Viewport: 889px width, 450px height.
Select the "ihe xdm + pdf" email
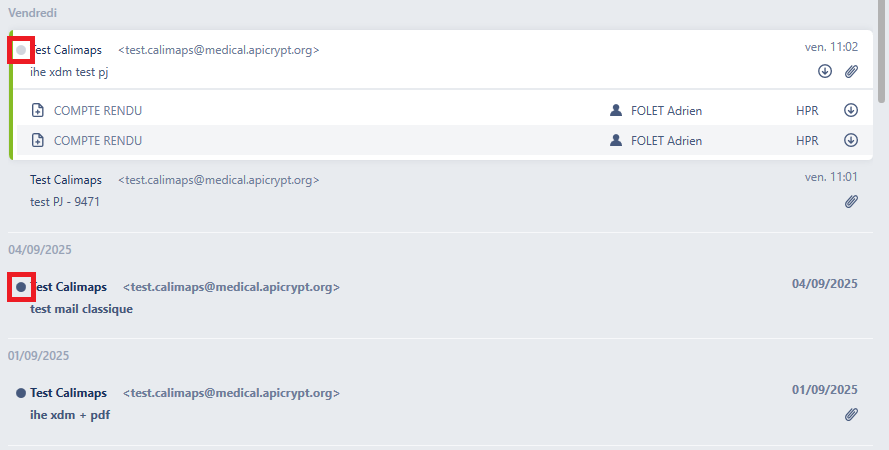pos(400,404)
